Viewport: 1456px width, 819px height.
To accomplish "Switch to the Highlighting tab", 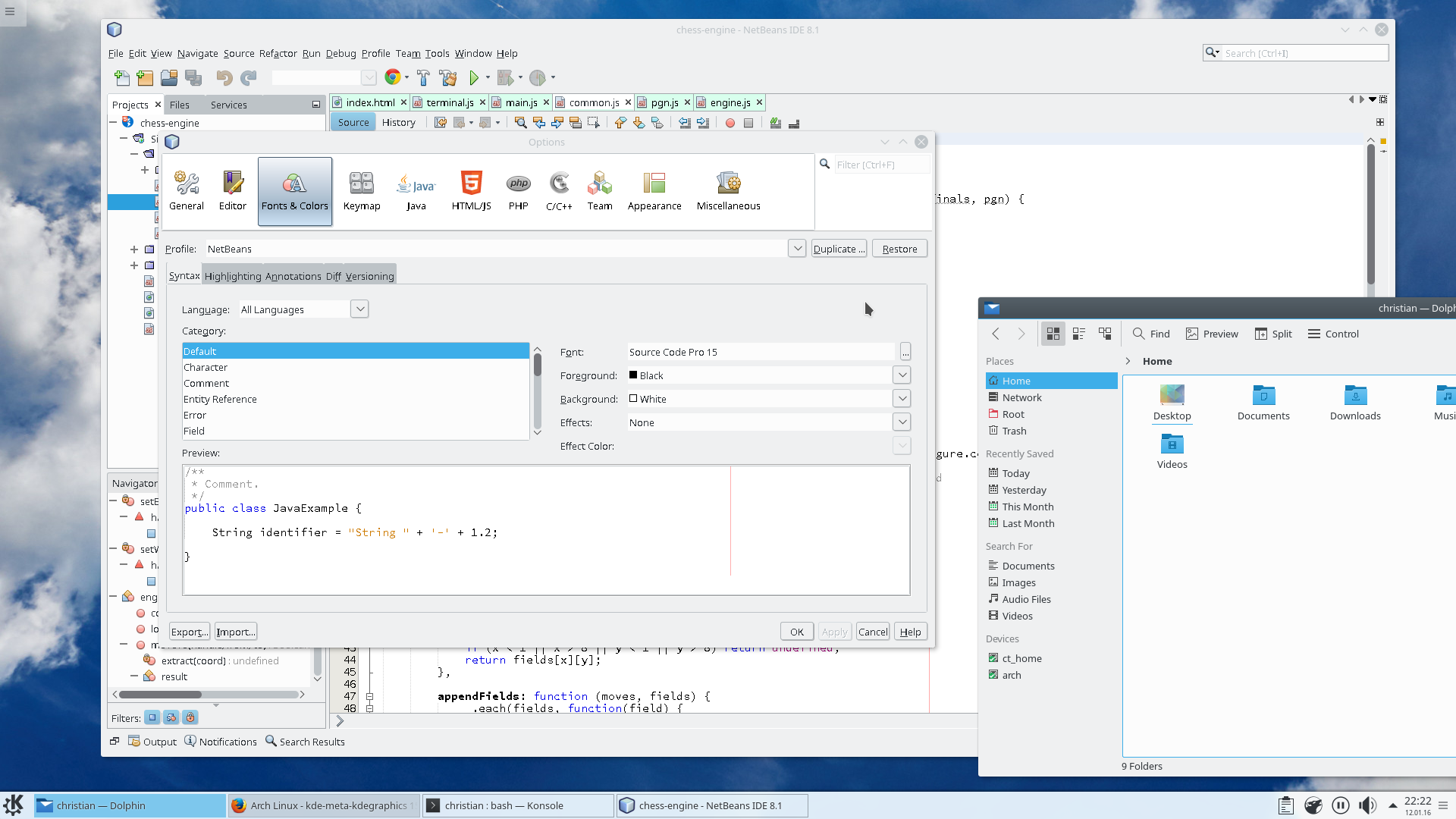I will coord(233,276).
